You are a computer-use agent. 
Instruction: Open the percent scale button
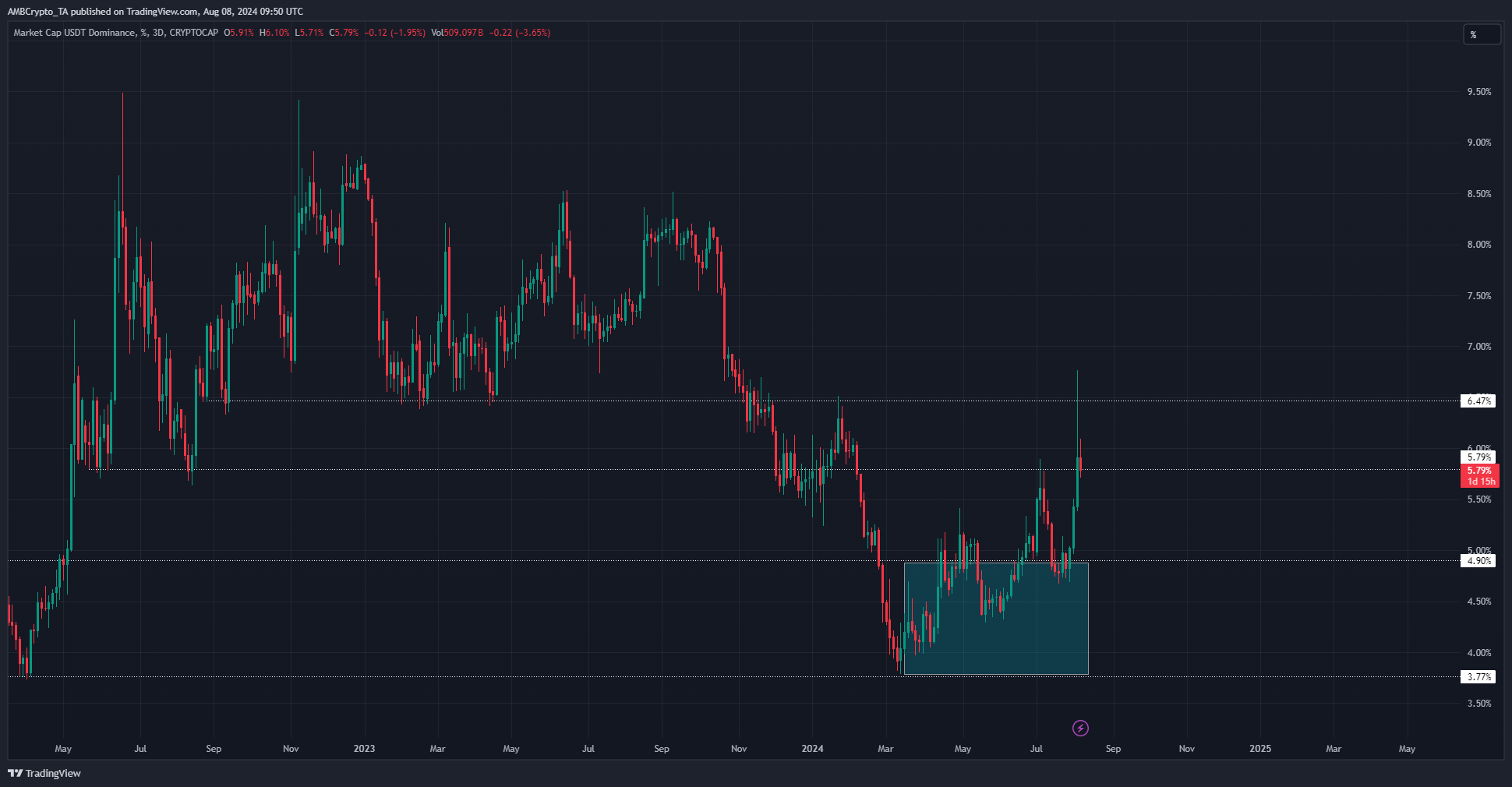tap(1482, 34)
